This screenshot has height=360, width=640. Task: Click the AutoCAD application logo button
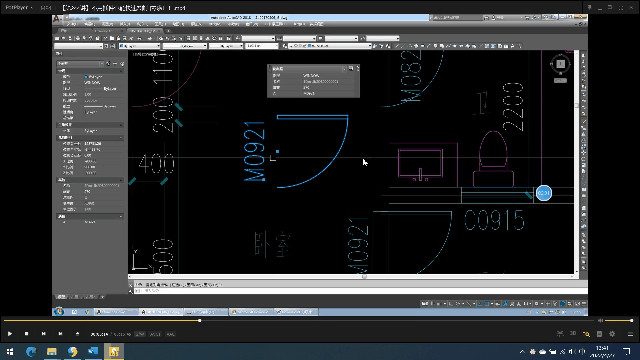[58, 19]
